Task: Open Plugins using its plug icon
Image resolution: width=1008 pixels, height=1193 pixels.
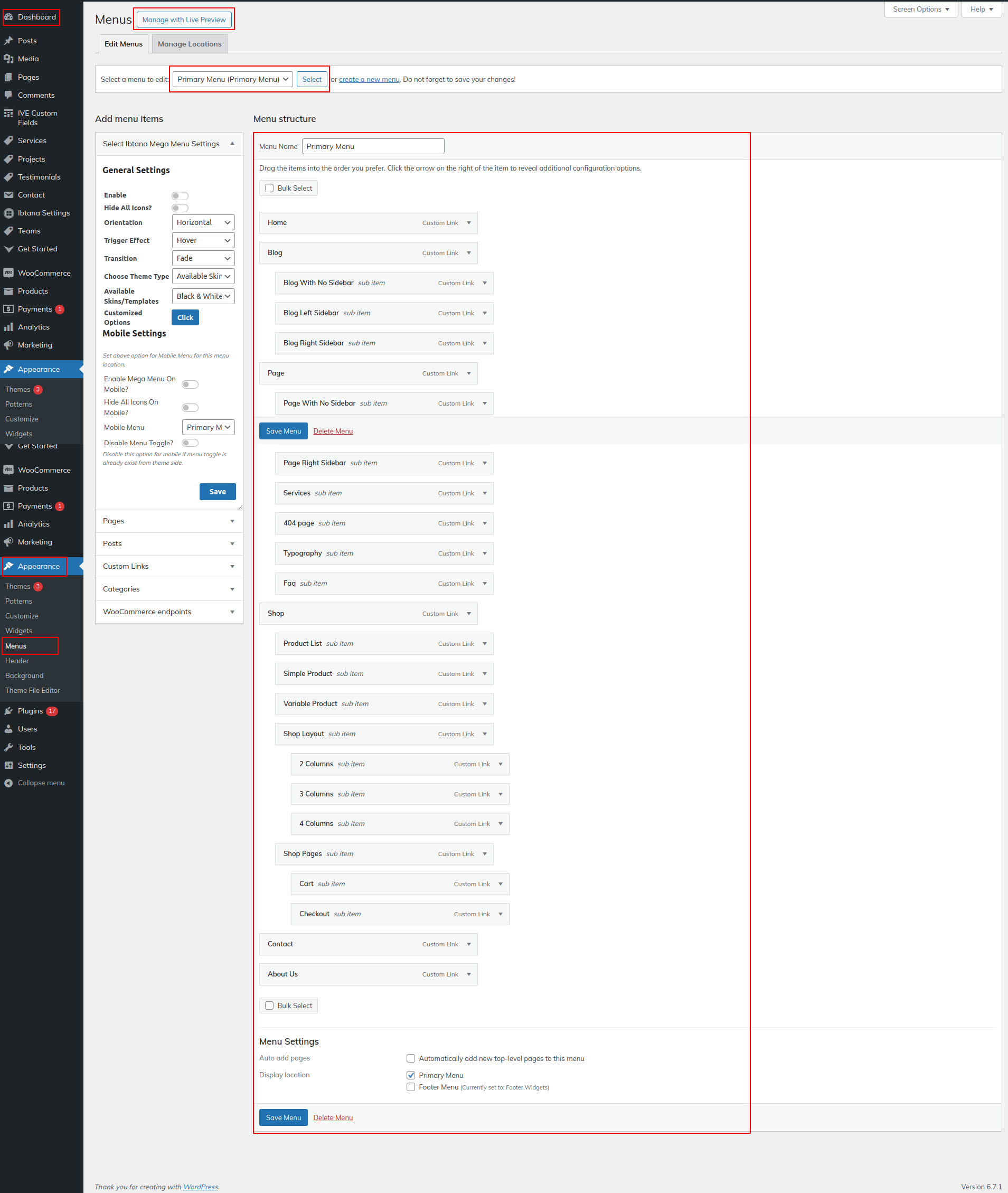Action: (8, 711)
